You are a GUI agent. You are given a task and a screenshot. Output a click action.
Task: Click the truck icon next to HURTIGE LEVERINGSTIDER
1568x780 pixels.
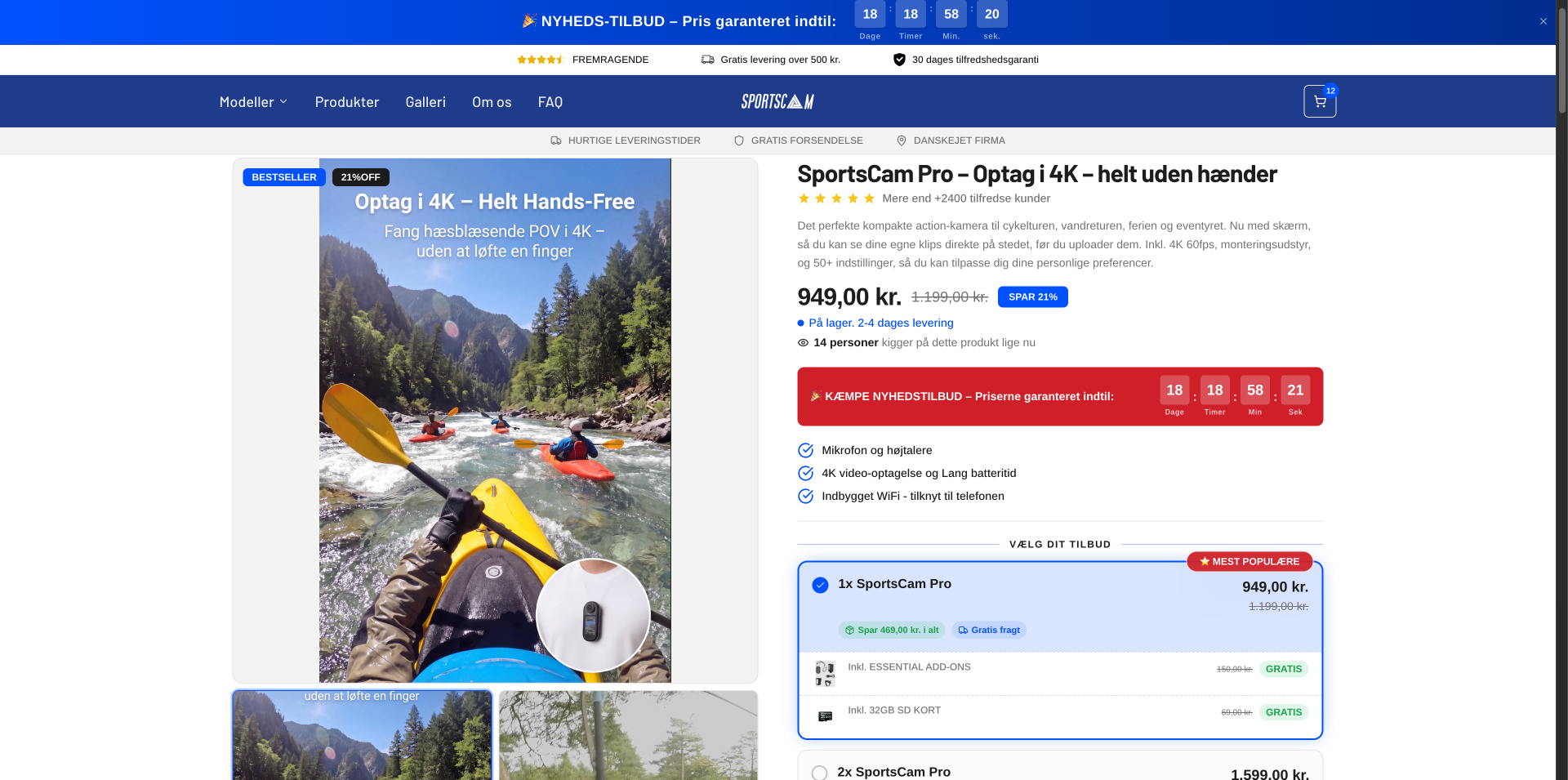pos(556,140)
